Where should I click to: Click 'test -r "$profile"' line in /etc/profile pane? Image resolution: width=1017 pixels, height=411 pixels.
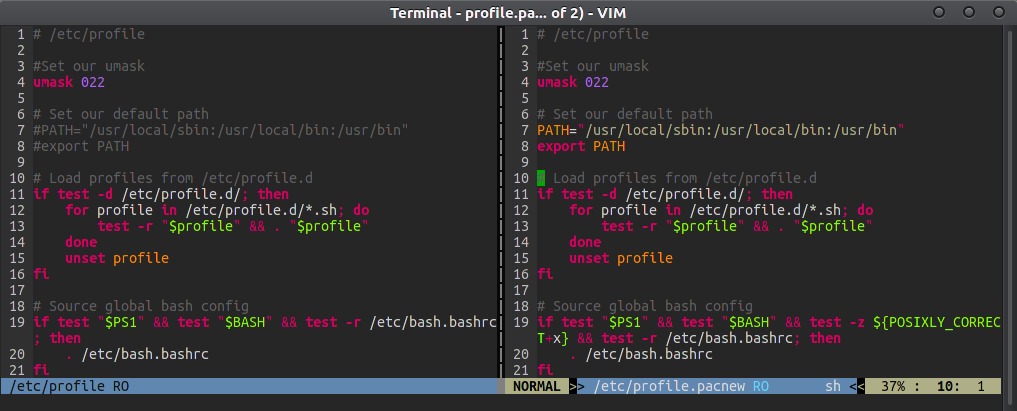click(233, 226)
